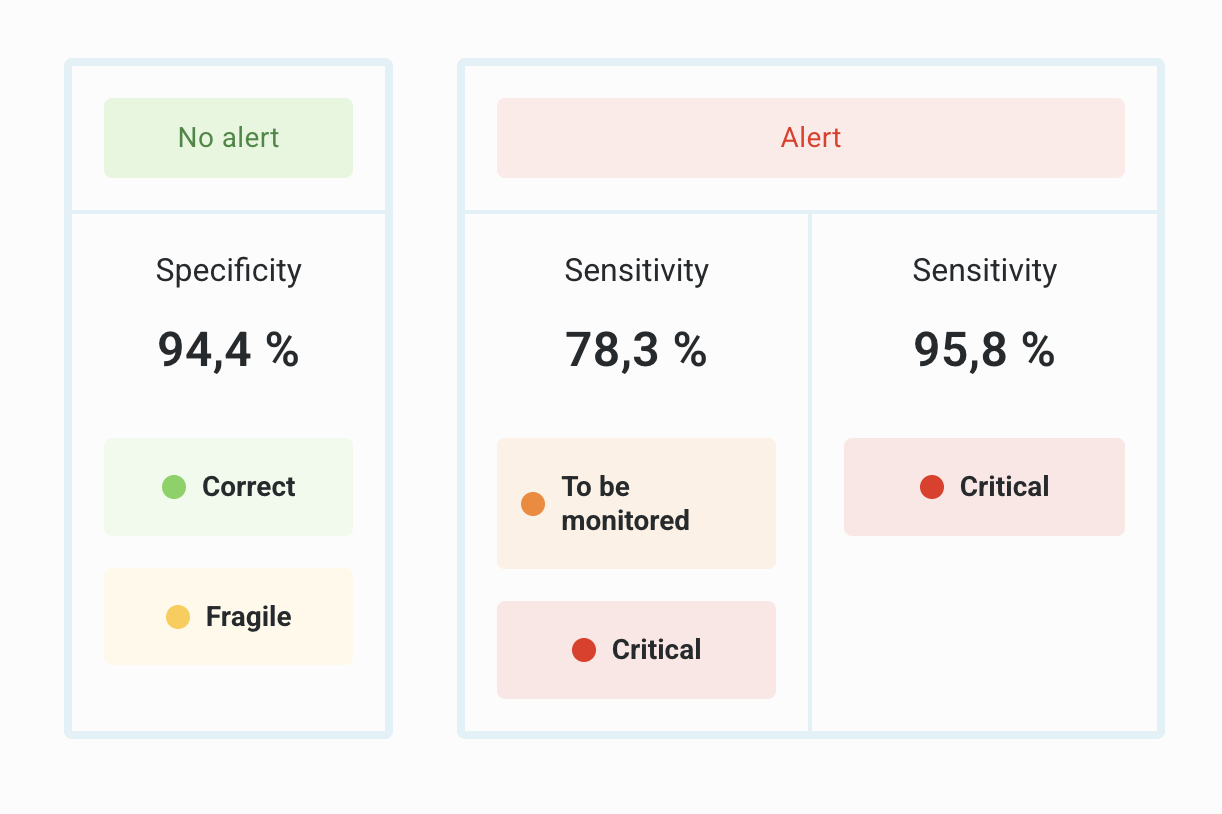Click the green Correct status dot
Viewport: 1222px width, 814px height.
(x=174, y=487)
